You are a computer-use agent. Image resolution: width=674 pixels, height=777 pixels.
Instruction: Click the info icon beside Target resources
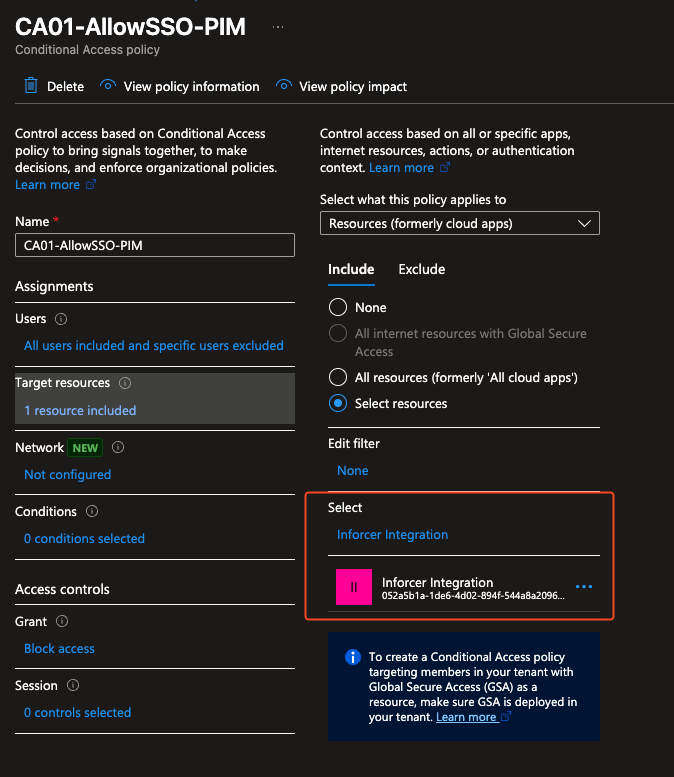tap(125, 383)
